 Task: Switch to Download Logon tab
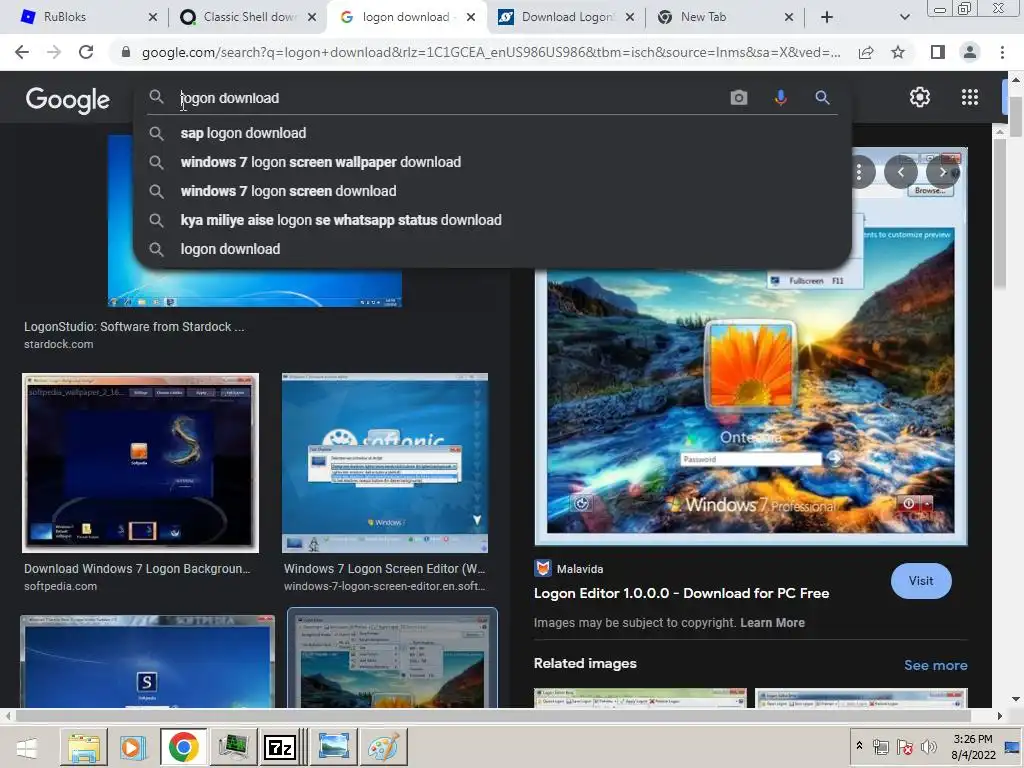[567, 17]
